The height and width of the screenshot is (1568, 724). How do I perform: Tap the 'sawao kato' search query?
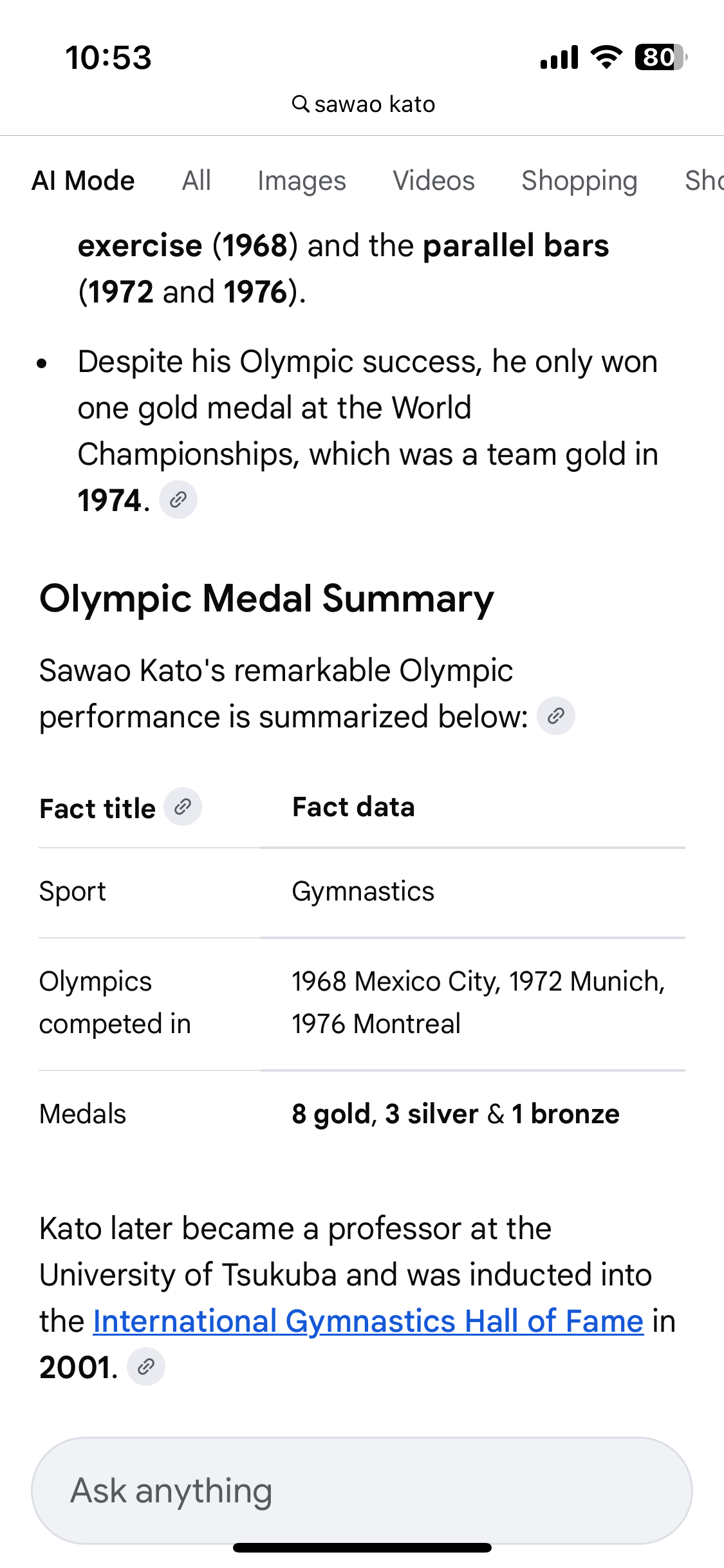(x=375, y=104)
